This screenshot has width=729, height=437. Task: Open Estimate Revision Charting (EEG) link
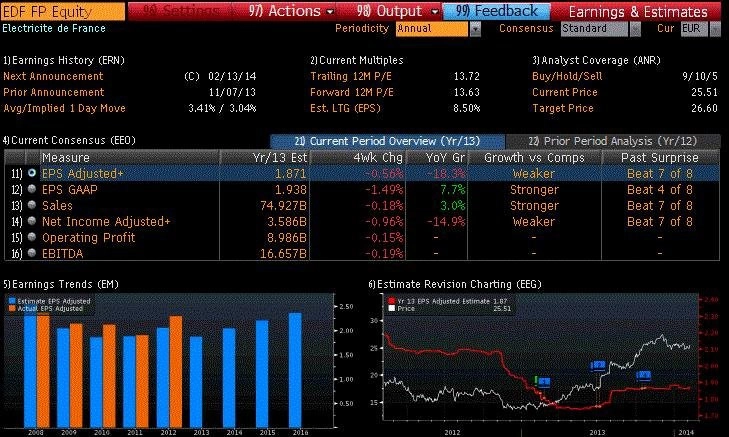455,284
